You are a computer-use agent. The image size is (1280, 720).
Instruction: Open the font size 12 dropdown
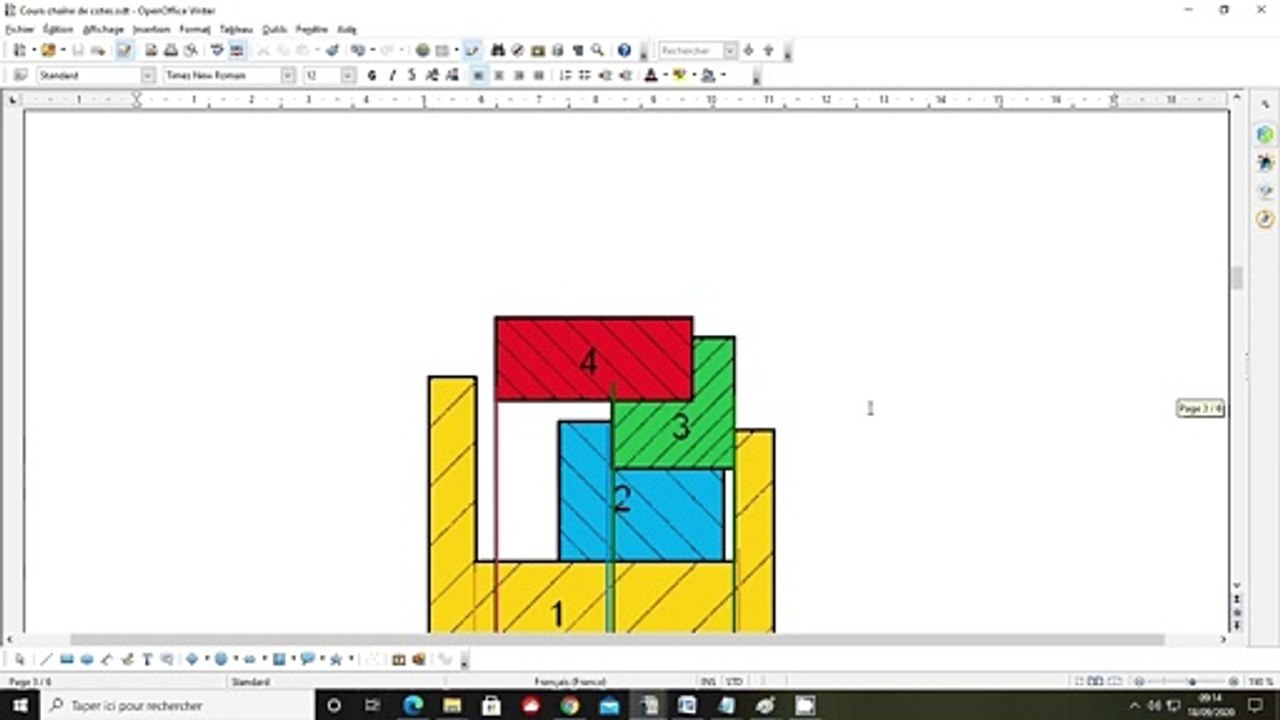coord(348,75)
